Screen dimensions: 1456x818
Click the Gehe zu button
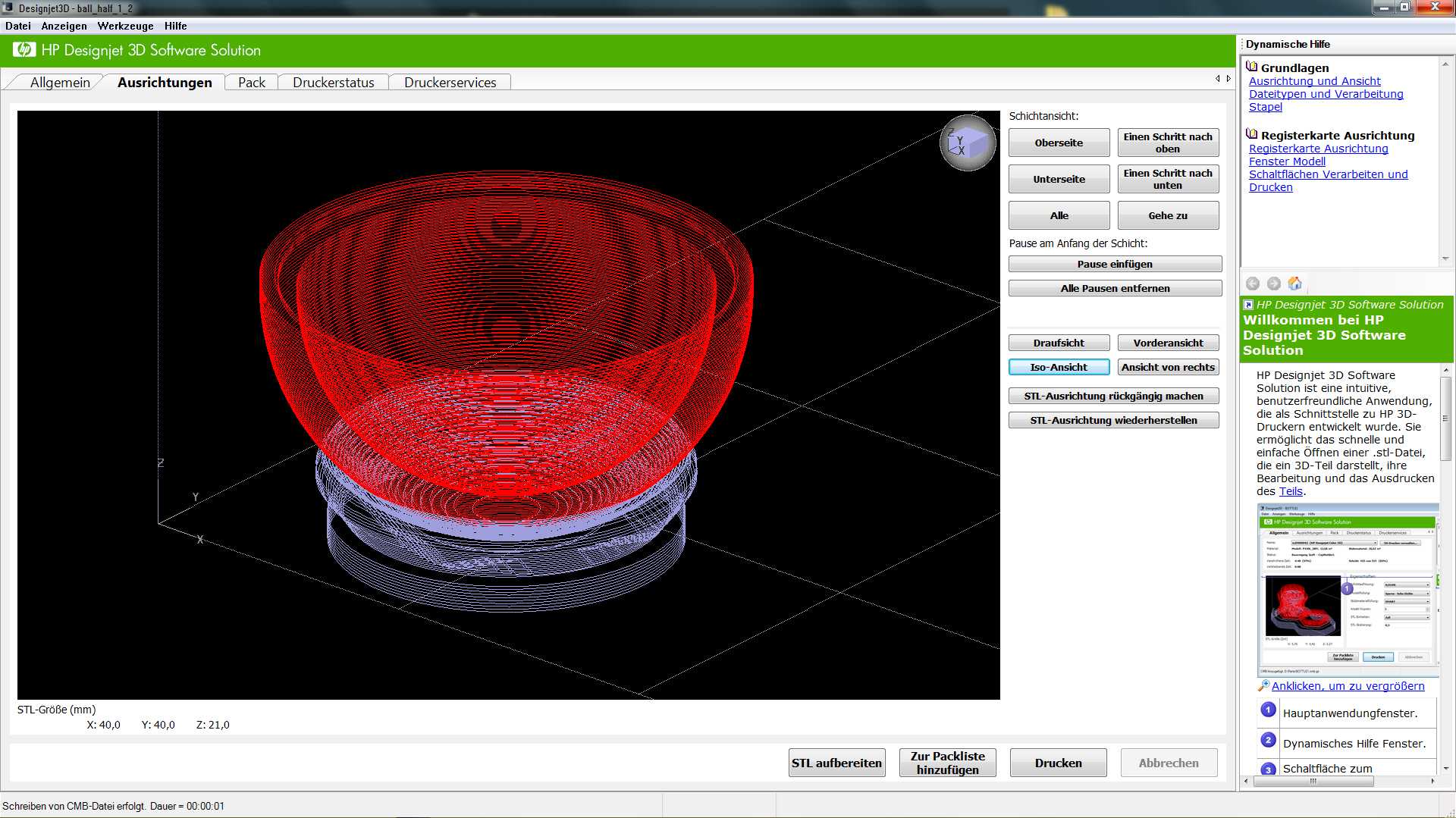[x=1168, y=215]
